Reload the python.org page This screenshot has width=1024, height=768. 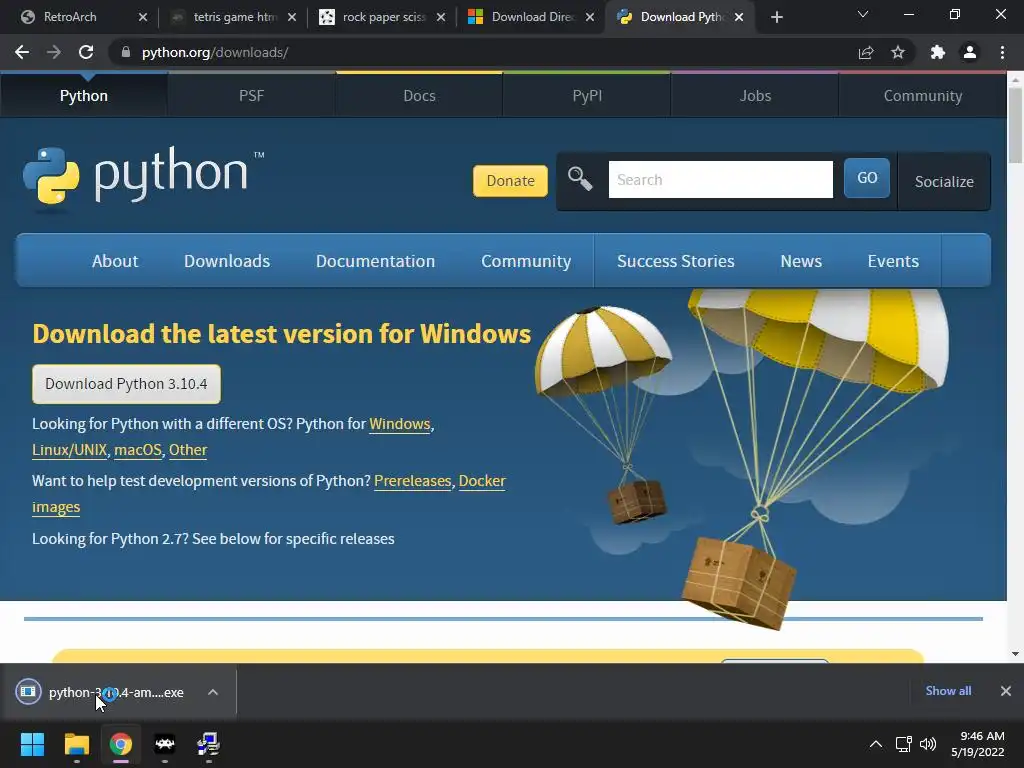click(86, 52)
